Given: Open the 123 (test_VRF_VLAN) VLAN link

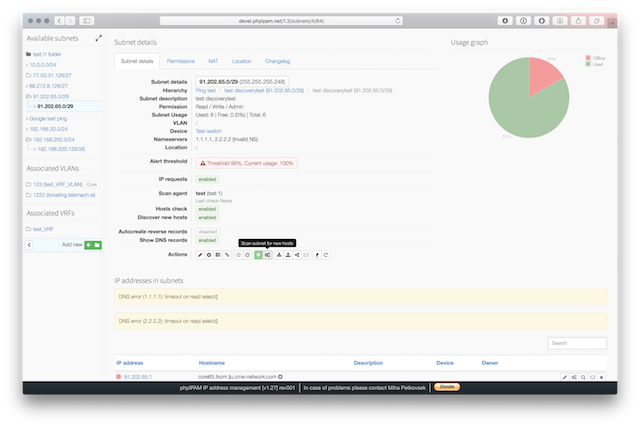Looking at the screenshot, I should click(54, 184).
